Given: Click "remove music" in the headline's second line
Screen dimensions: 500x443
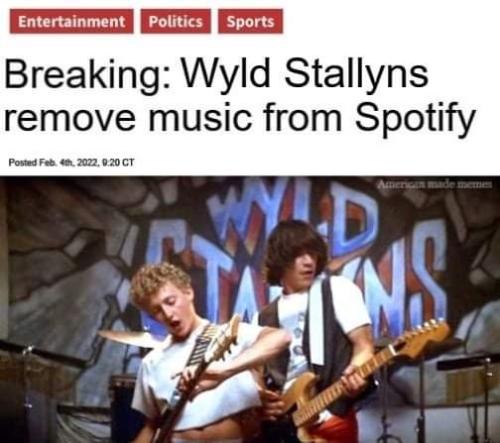Looking at the screenshot, I should (128, 118).
